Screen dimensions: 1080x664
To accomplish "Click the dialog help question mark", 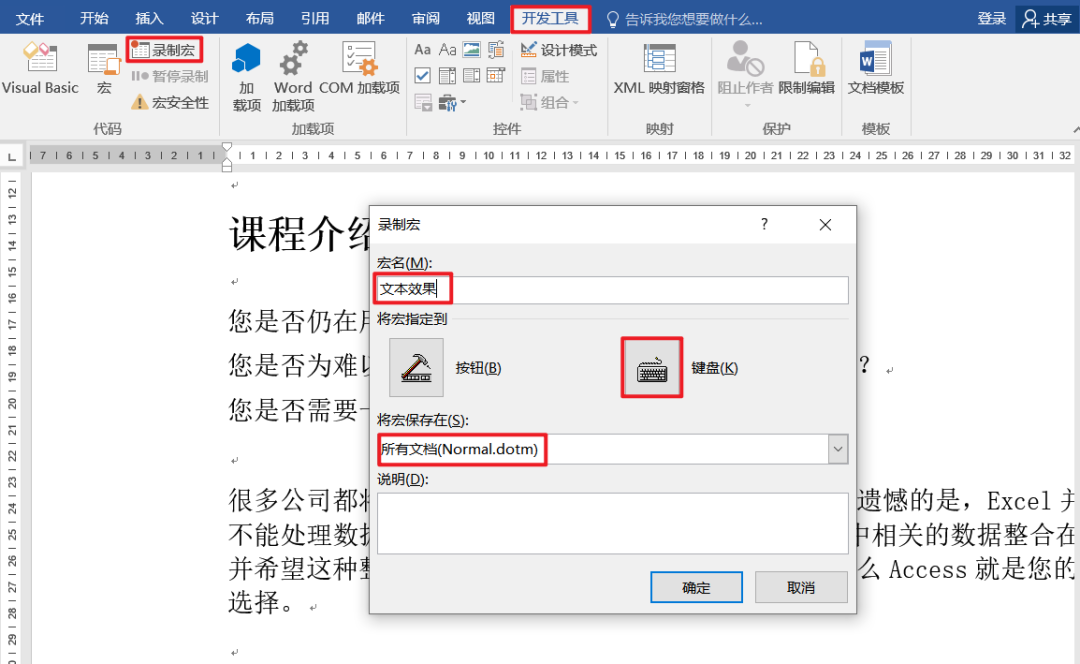I will [x=765, y=224].
